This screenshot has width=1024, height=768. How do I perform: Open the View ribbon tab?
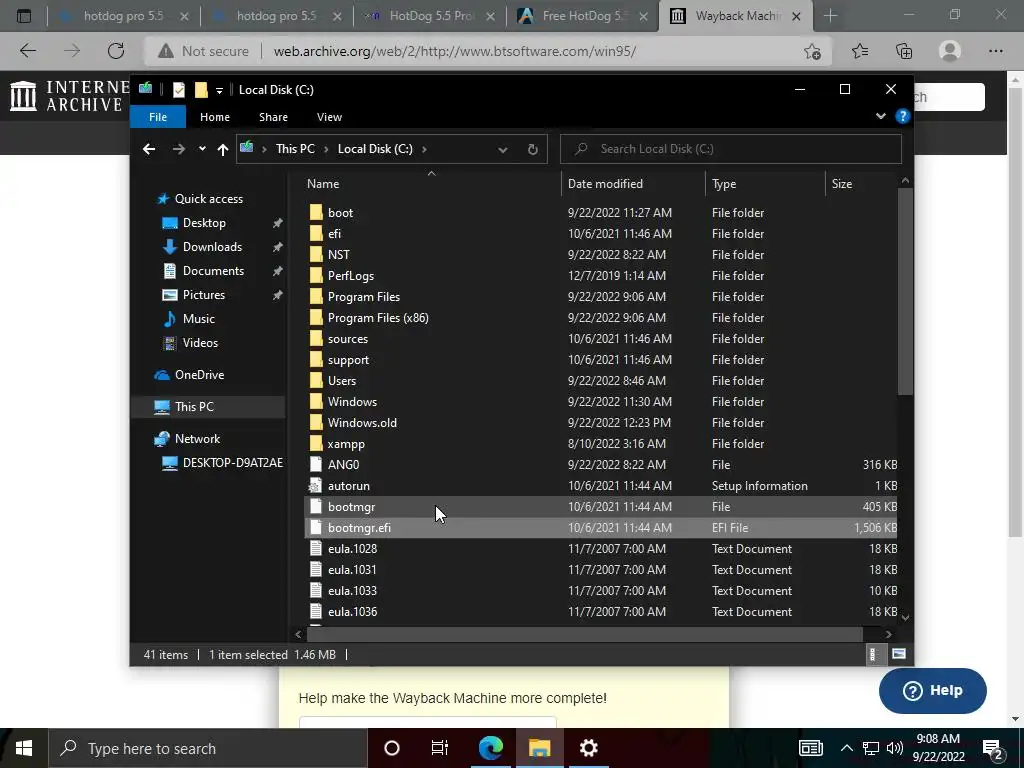(329, 117)
